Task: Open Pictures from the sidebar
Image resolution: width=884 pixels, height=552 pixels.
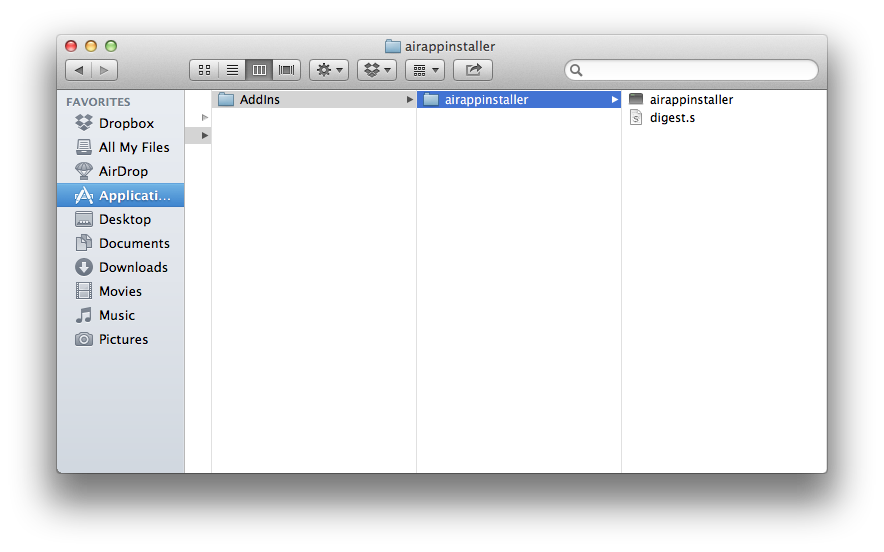Action: [121, 339]
